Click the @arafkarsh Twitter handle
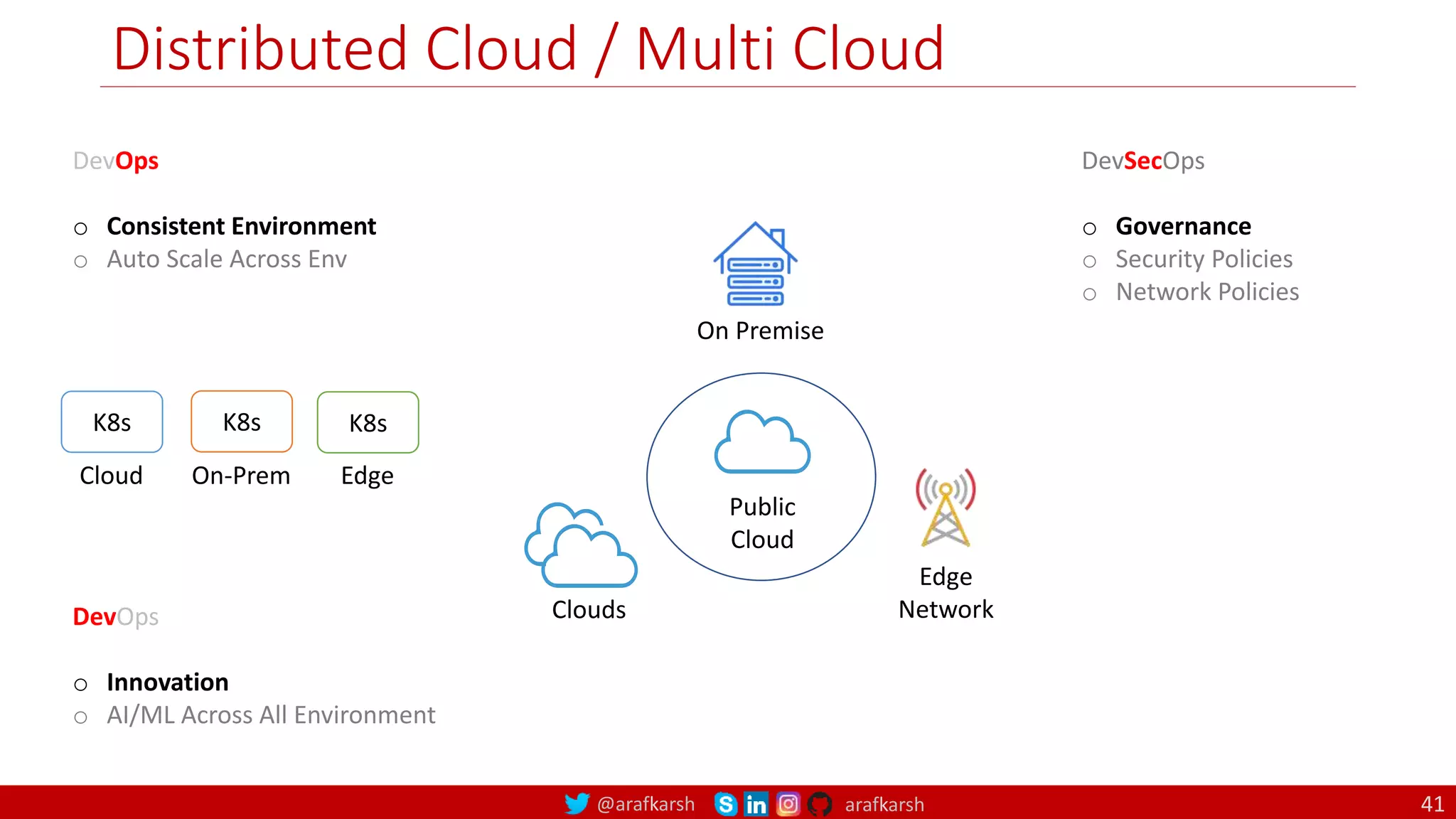Viewport: 1456px width, 819px height. coord(646,804)
